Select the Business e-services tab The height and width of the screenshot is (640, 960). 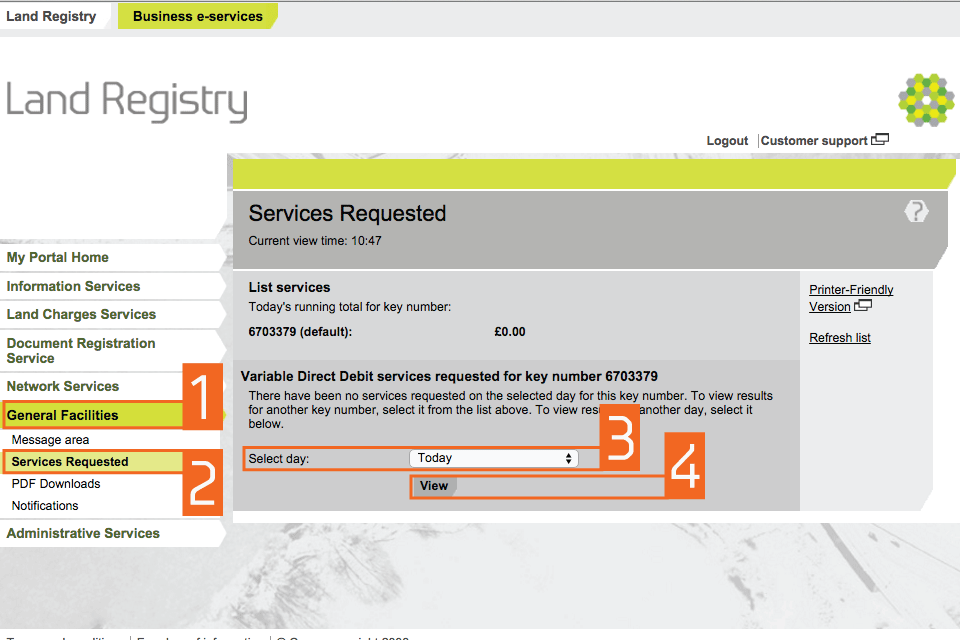pos(197,16)
